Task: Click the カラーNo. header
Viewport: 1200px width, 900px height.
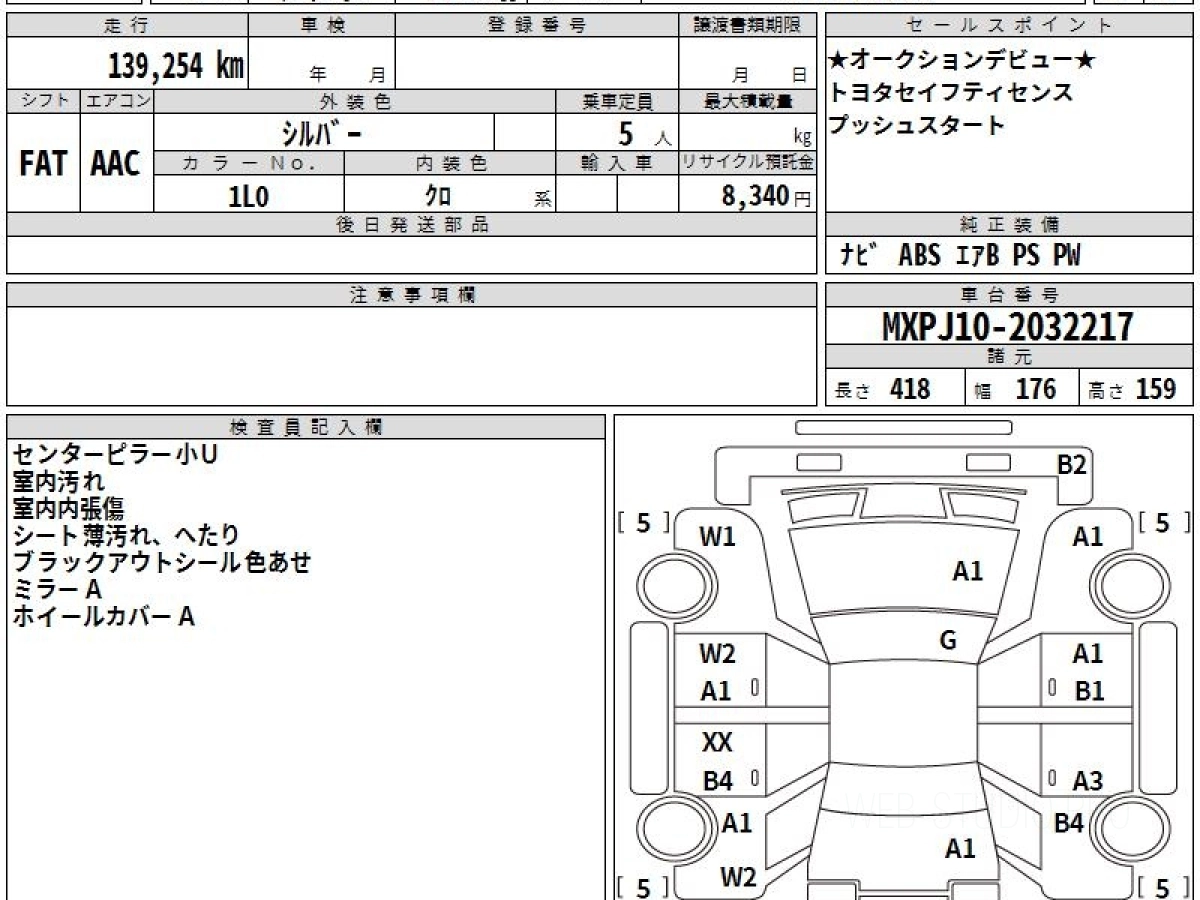Action: pos(249,163)
